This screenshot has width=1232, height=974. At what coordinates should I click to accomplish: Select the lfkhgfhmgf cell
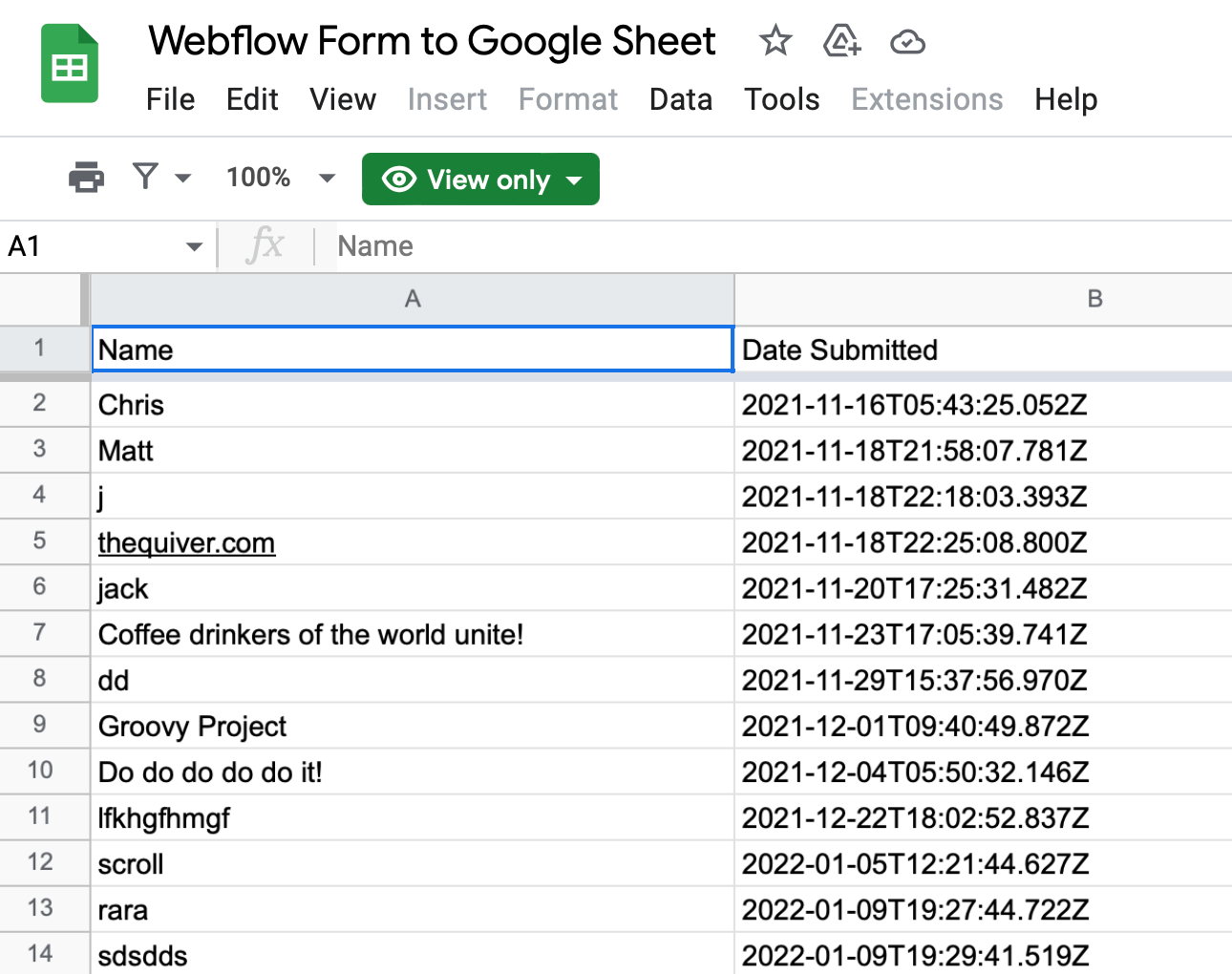pos(413,816)
